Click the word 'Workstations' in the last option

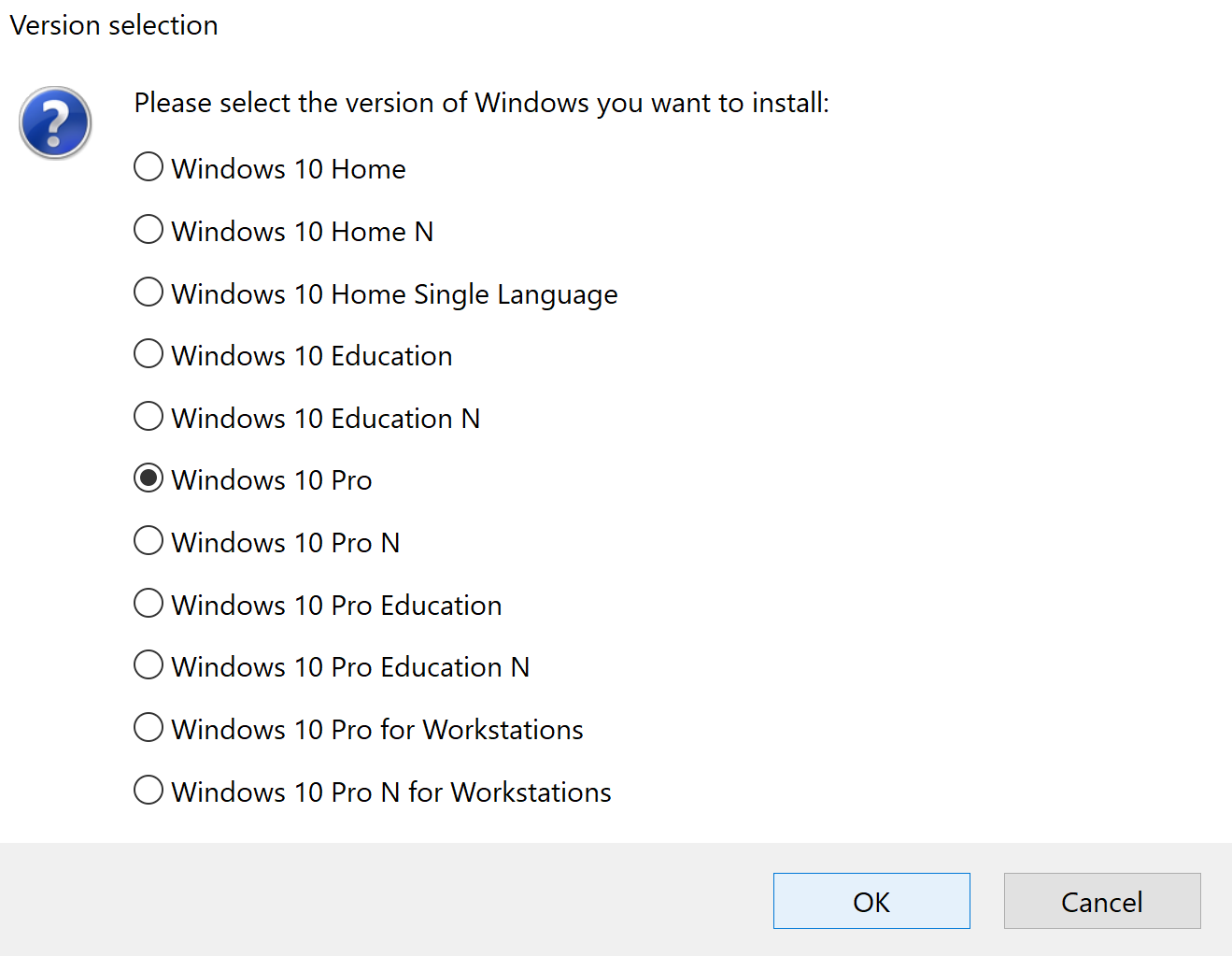tap(531, 792)
